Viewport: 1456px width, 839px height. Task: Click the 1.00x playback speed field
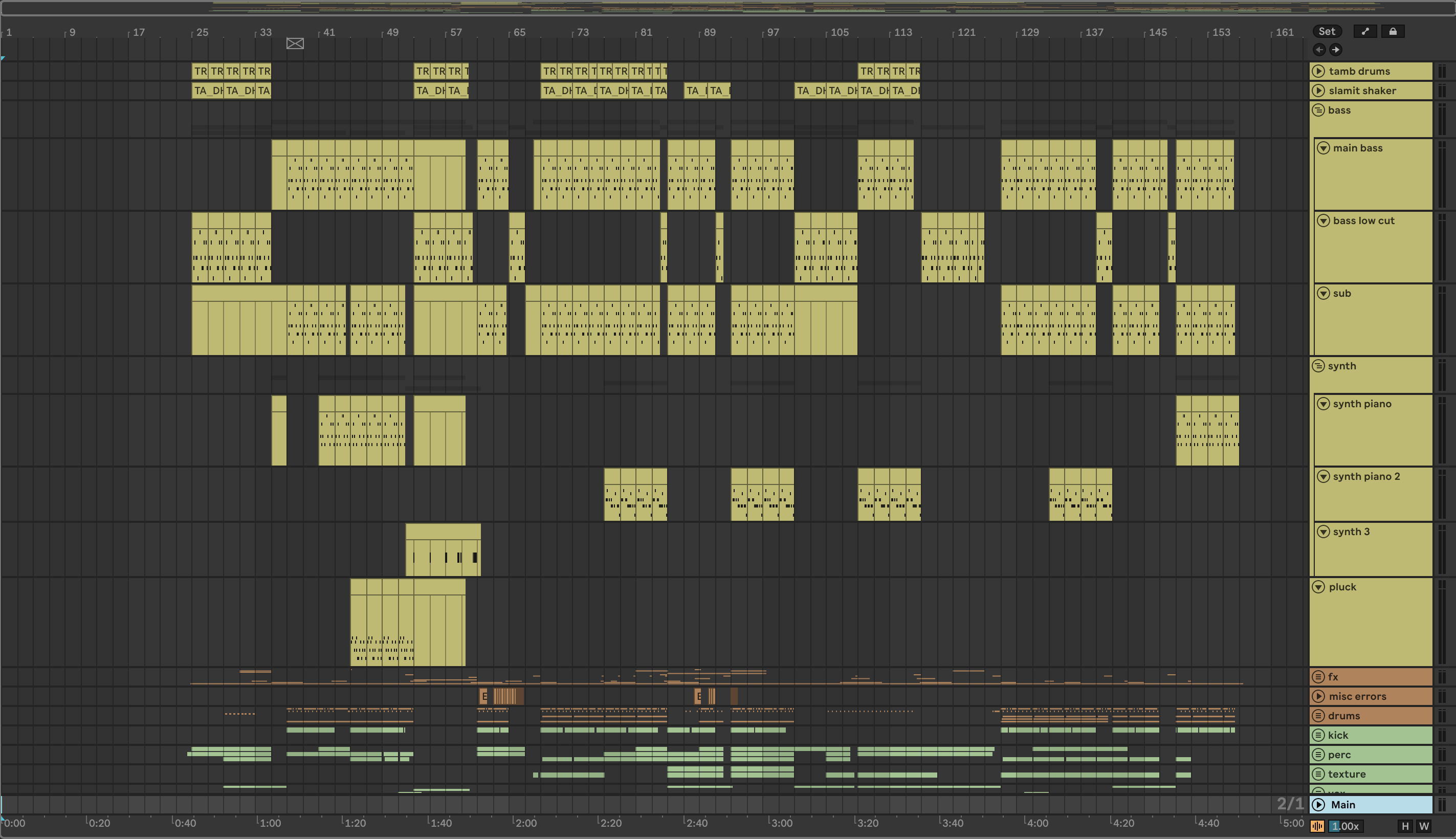[1345, 826]
